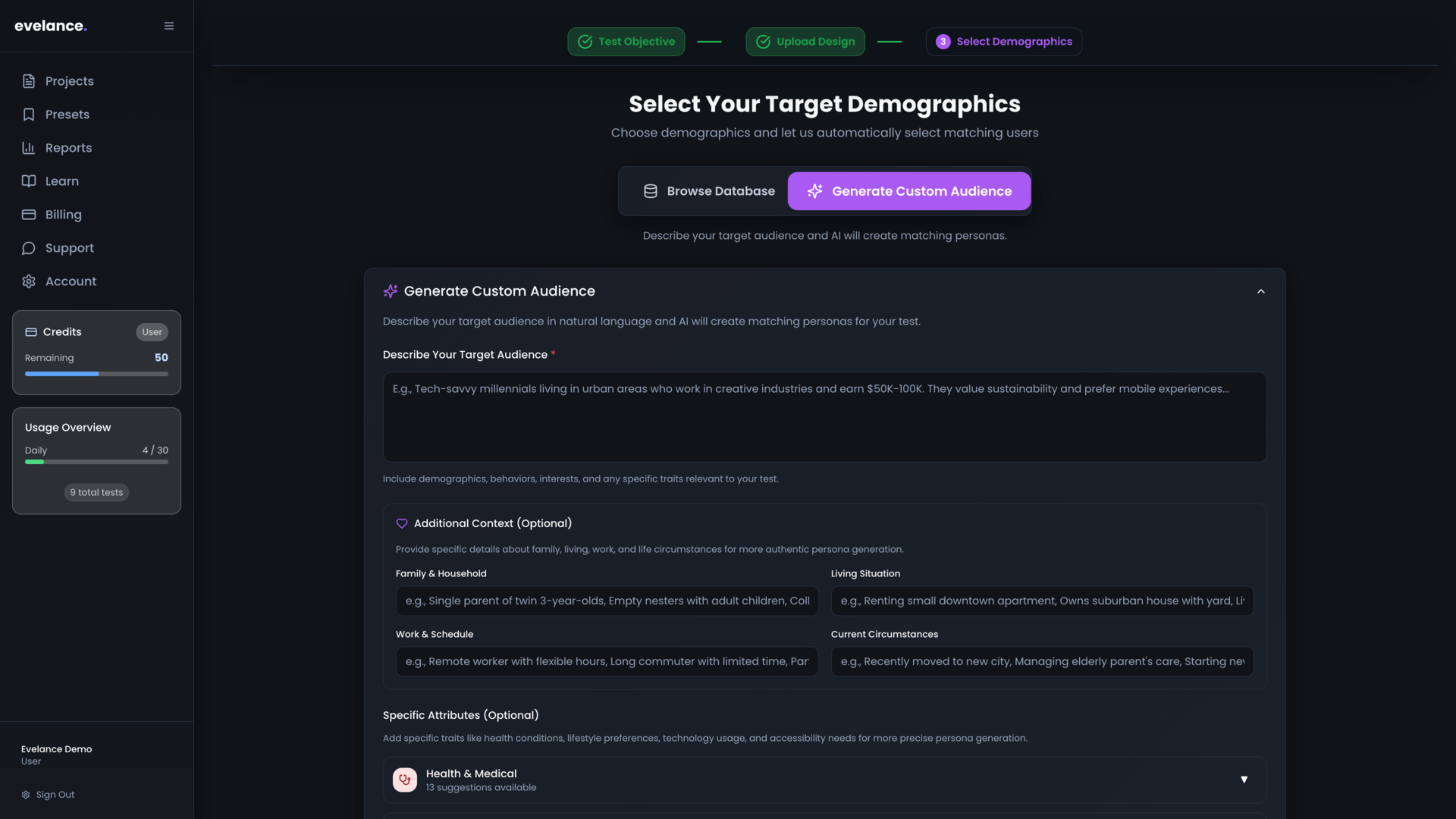The width and height of the screenshot is (1456, 819).
Task: Click the Reports bar chart icon
Action: click(29, 148)
